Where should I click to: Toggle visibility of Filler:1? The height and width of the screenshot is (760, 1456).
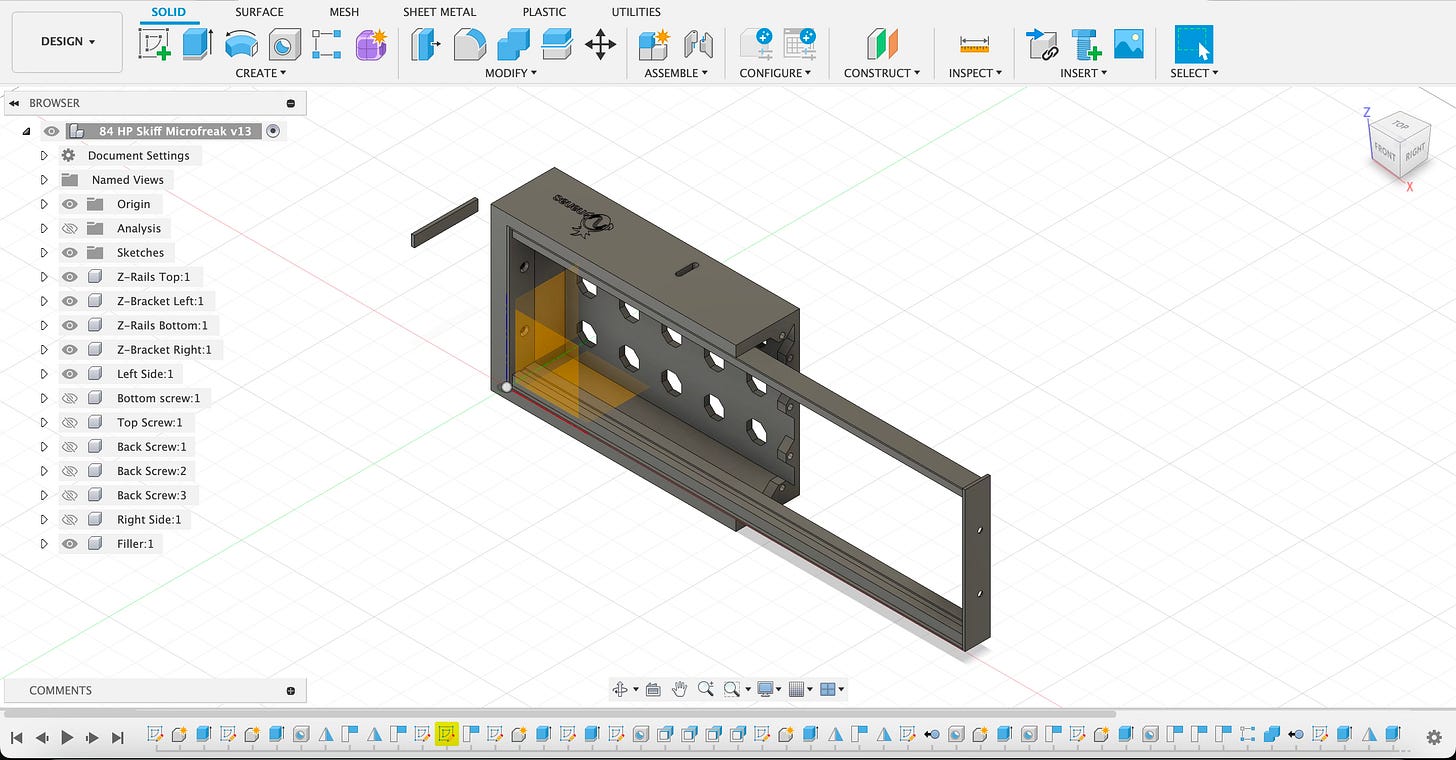70,544
